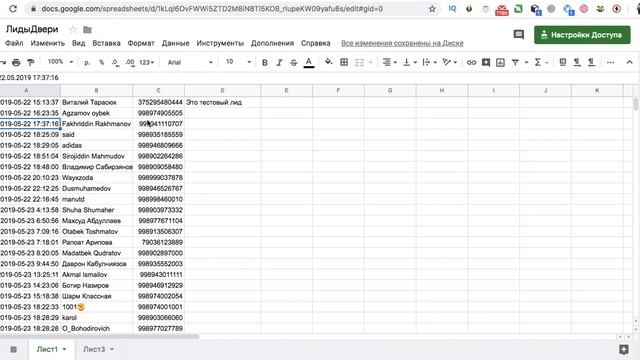Open the comments history icon

(518, 35)
